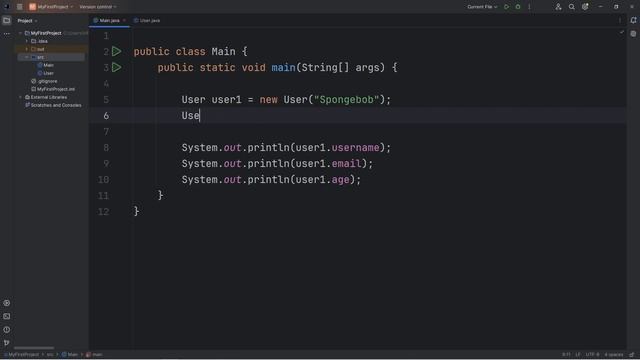Click user1.email on line 9
640x360 pixels.
(x=329, y=164)
